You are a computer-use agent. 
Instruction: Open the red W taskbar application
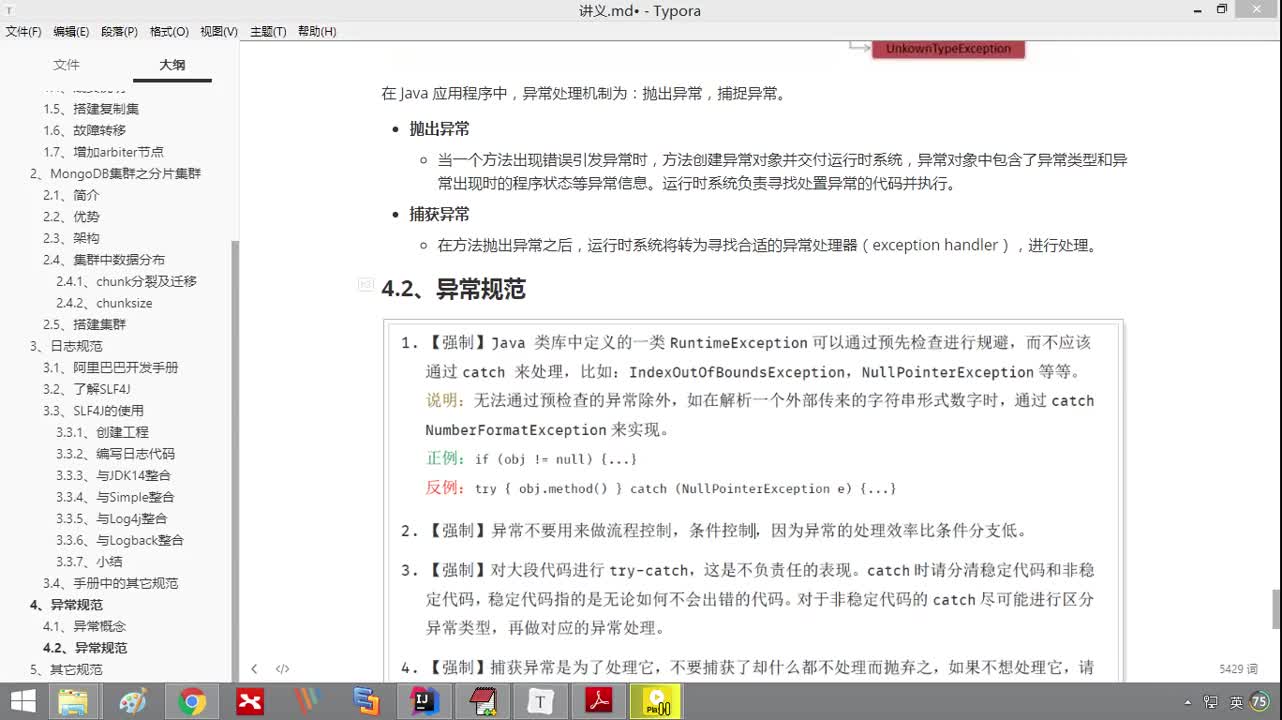[x=308, y=702]
